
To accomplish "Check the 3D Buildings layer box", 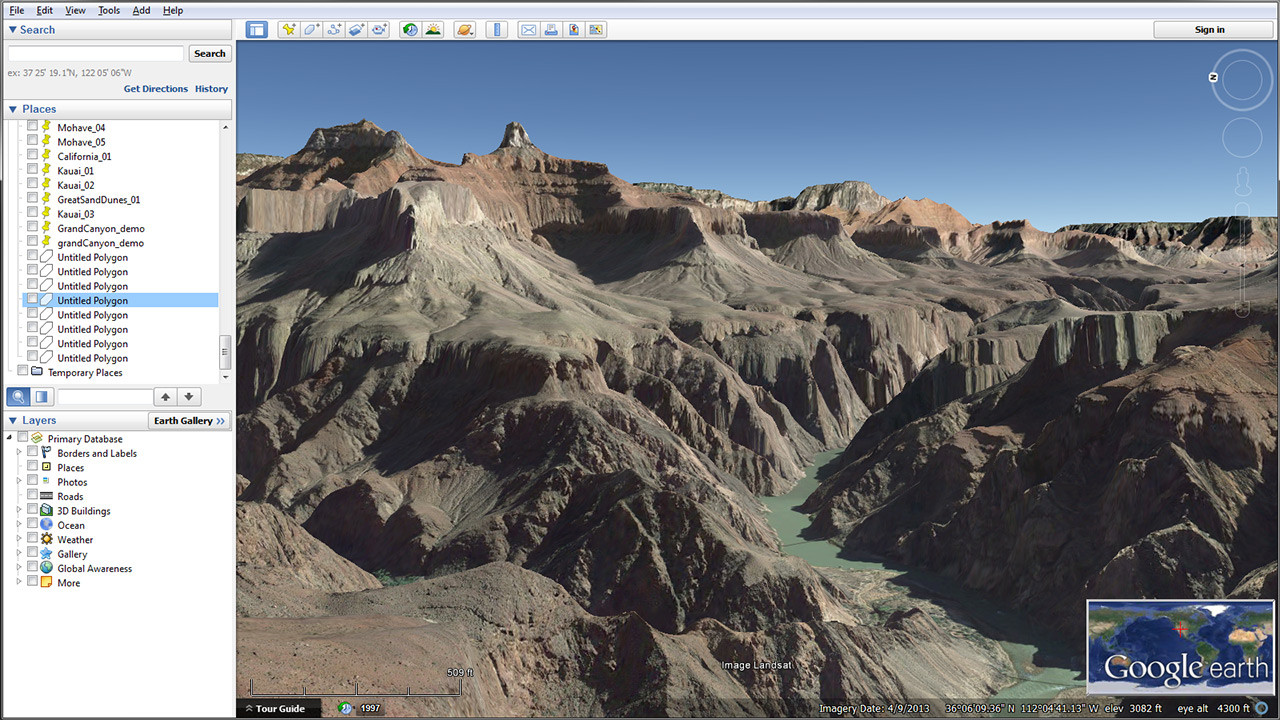I will tap(33, 510).
